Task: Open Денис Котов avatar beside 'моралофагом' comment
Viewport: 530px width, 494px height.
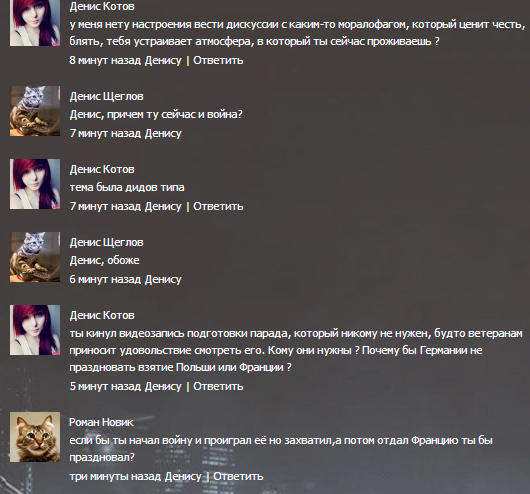Action: pyautogui.click(x=35, y=23)
